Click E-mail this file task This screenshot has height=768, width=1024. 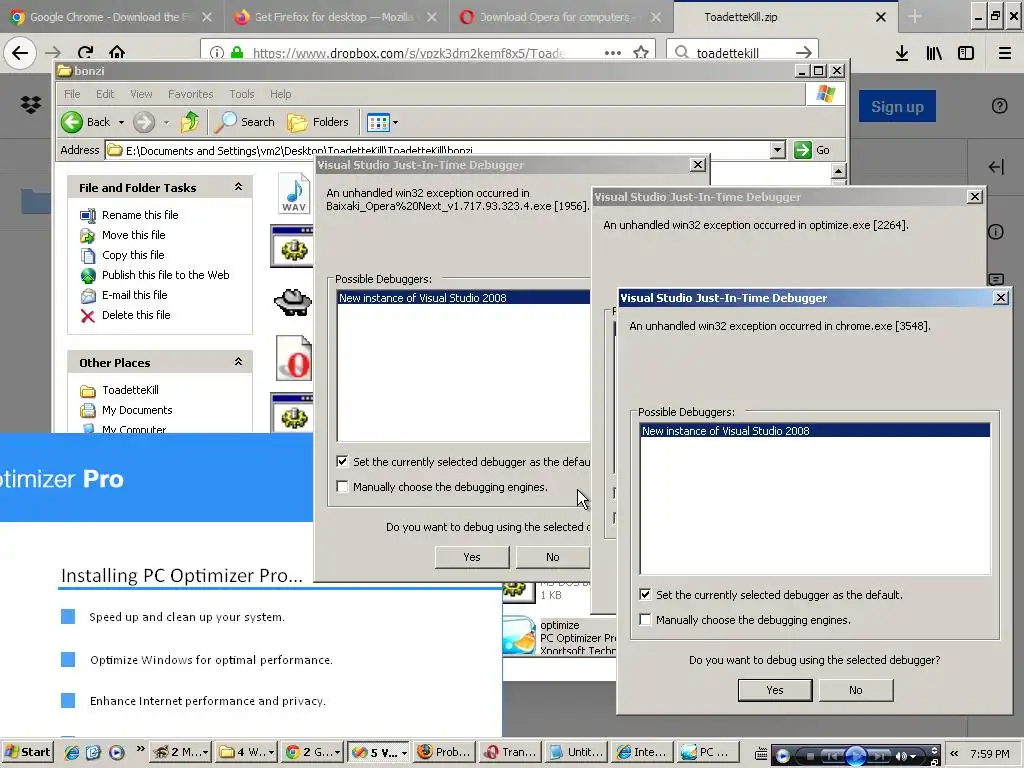(x=135, y=295)
